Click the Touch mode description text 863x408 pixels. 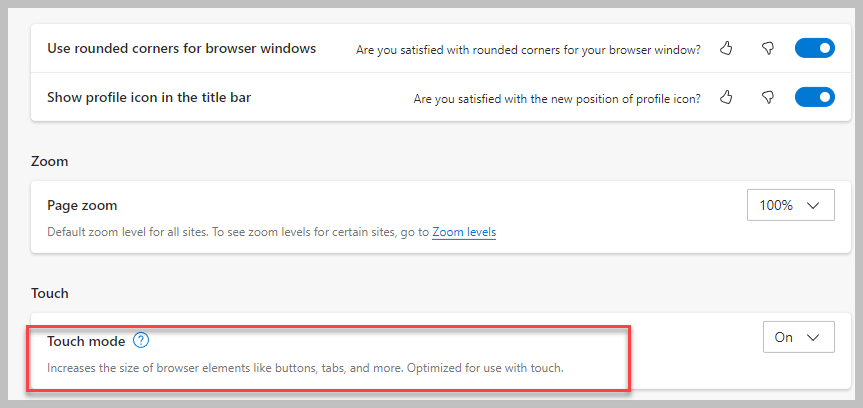tap(306, 368)
